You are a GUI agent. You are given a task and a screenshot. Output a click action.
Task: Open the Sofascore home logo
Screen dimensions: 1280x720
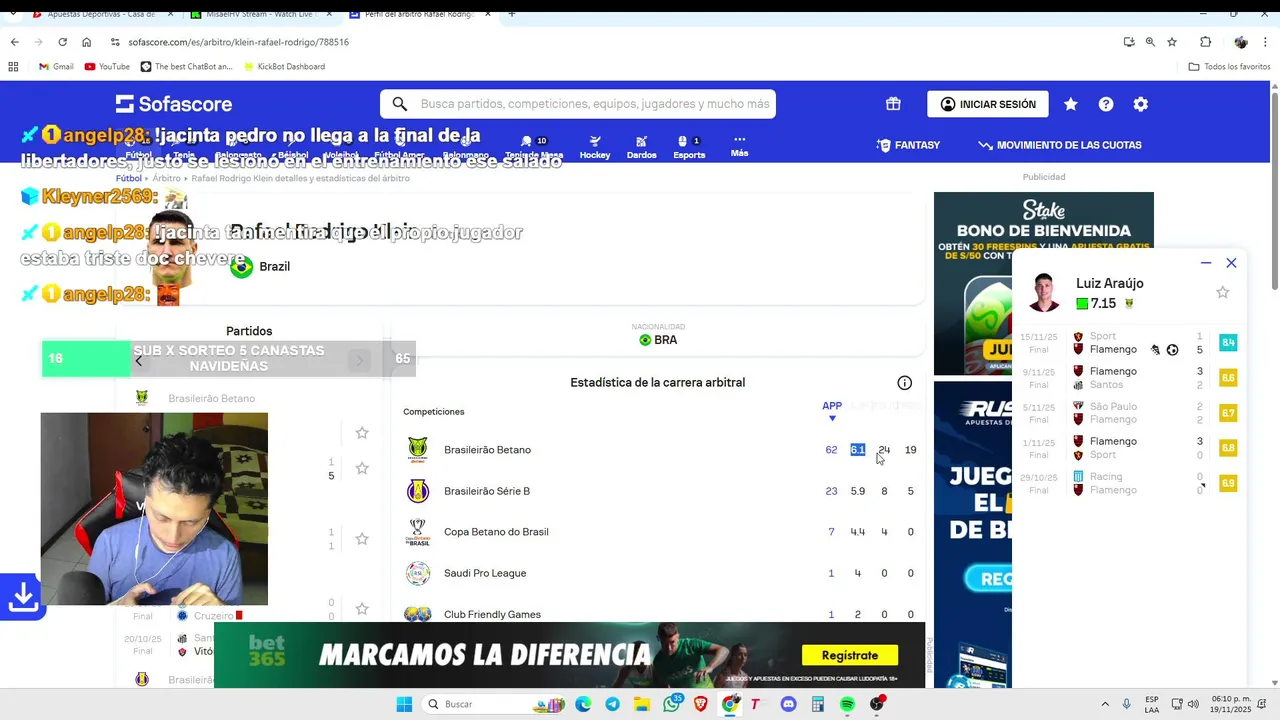pyautogui.click(x=174, y=104)
